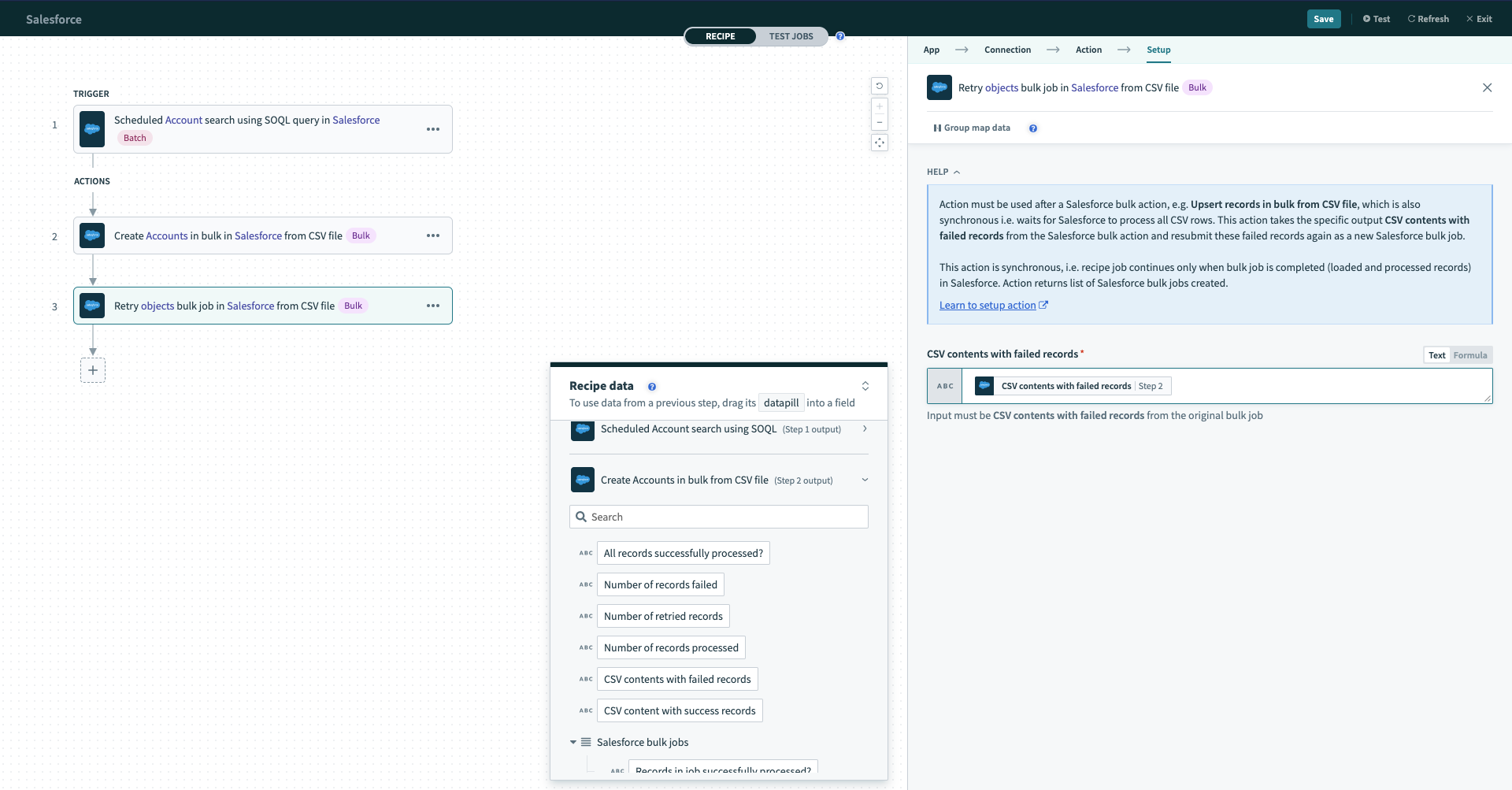Click inside the Recipe data search field
The width and height of the screenshot is (1512, 790).
pos(718,516)
